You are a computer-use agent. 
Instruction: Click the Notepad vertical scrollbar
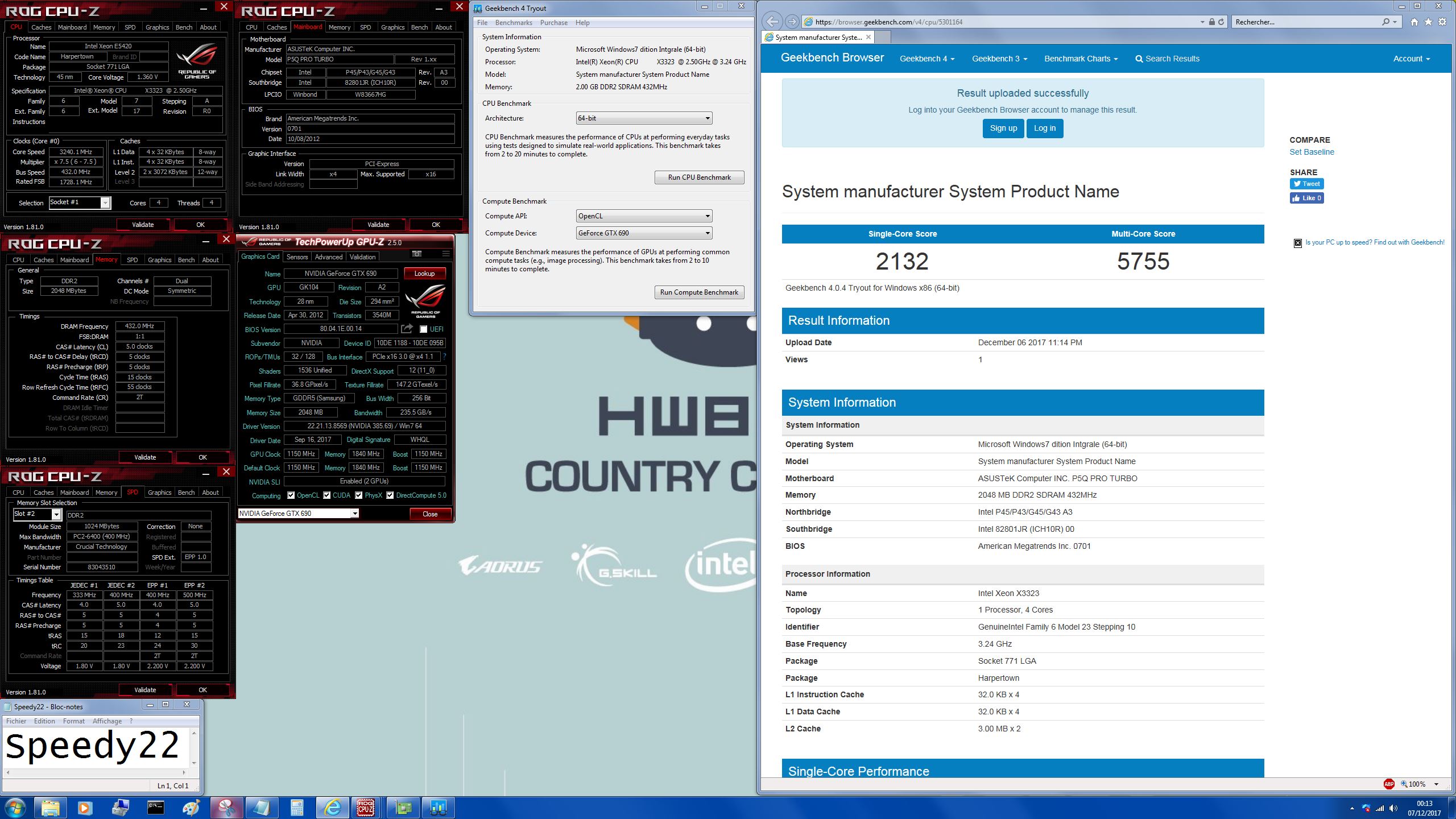coord(195,748)
